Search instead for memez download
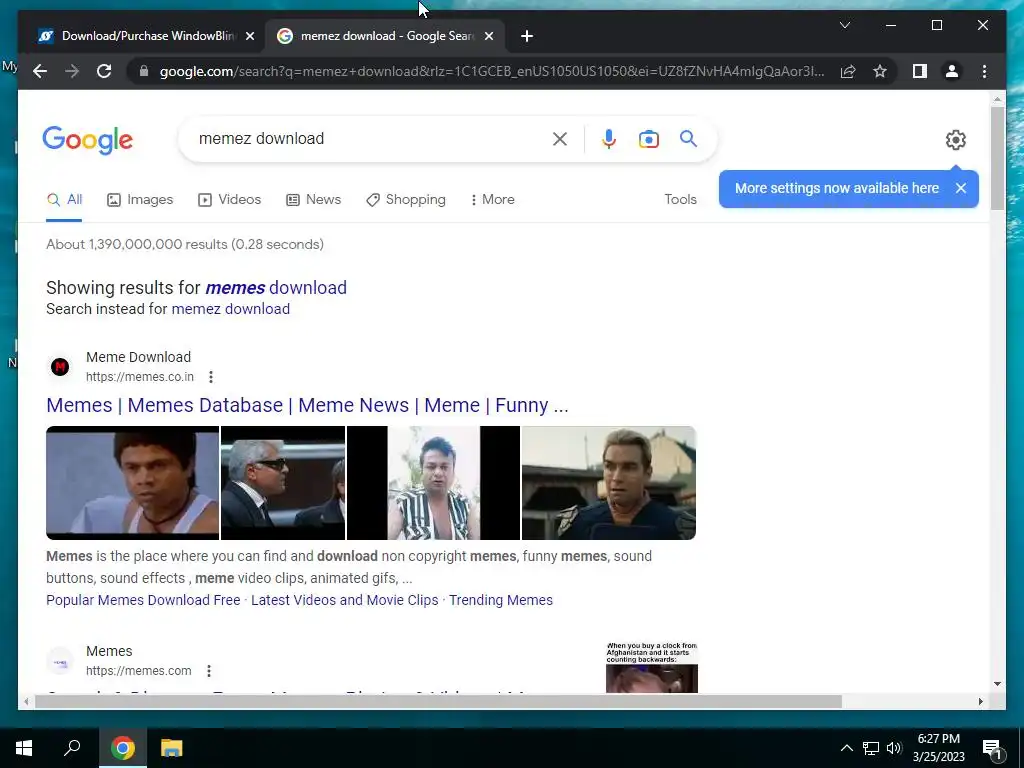This screenshot has width=1024, height=768. click(x=231, y=309)
